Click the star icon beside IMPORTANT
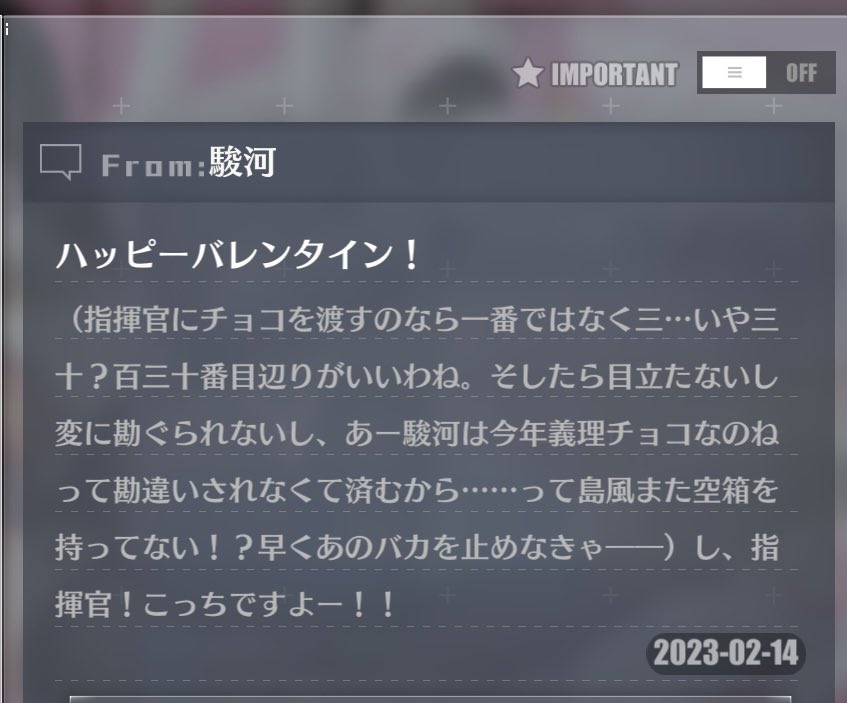847x703 pixels. [x=527, y=72]
